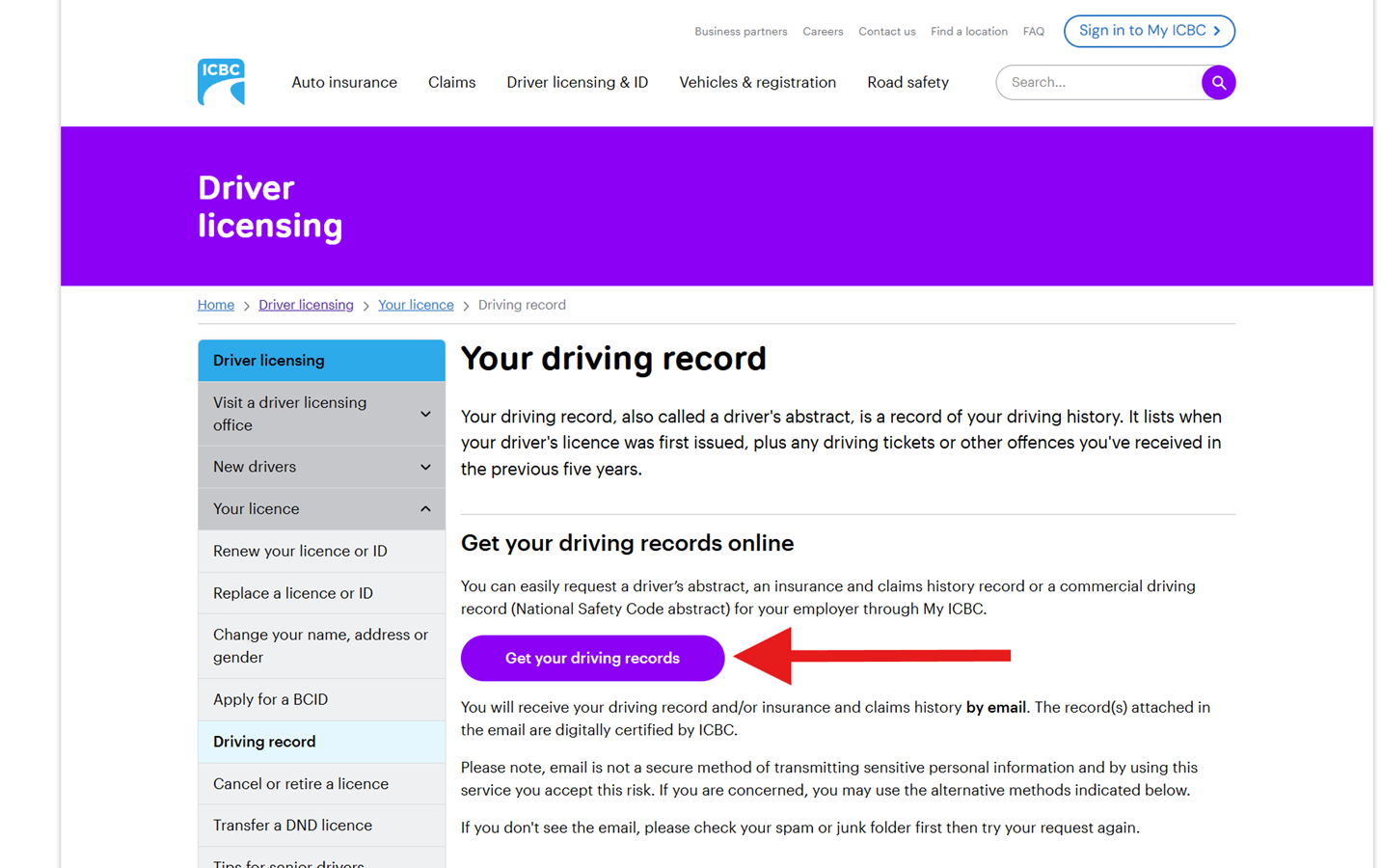This screenshot has height=868, width=1381.
Task: Open the Contact us link
Action: coord(887,32)
